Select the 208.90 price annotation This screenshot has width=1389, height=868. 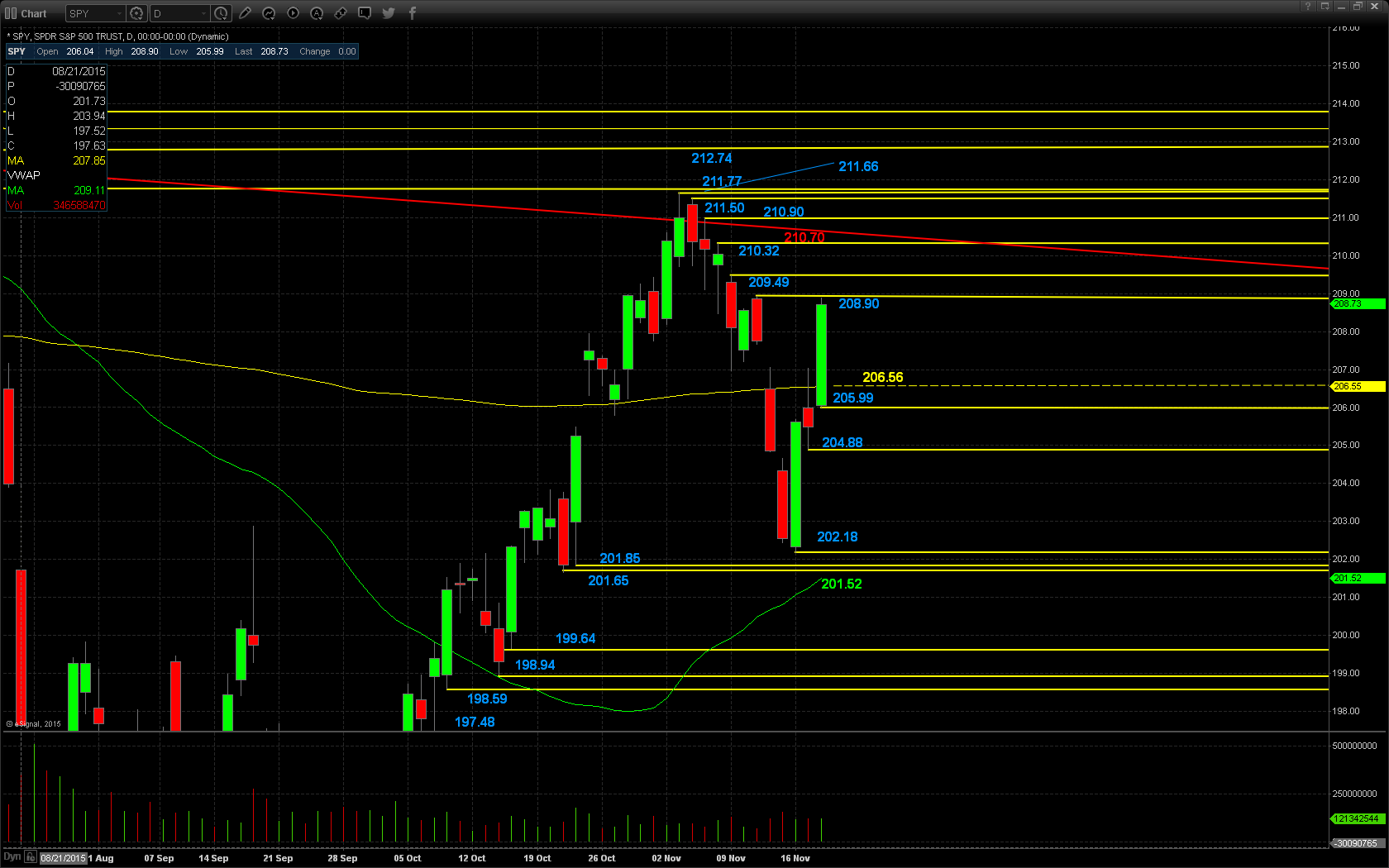click(x=859, y=303)
